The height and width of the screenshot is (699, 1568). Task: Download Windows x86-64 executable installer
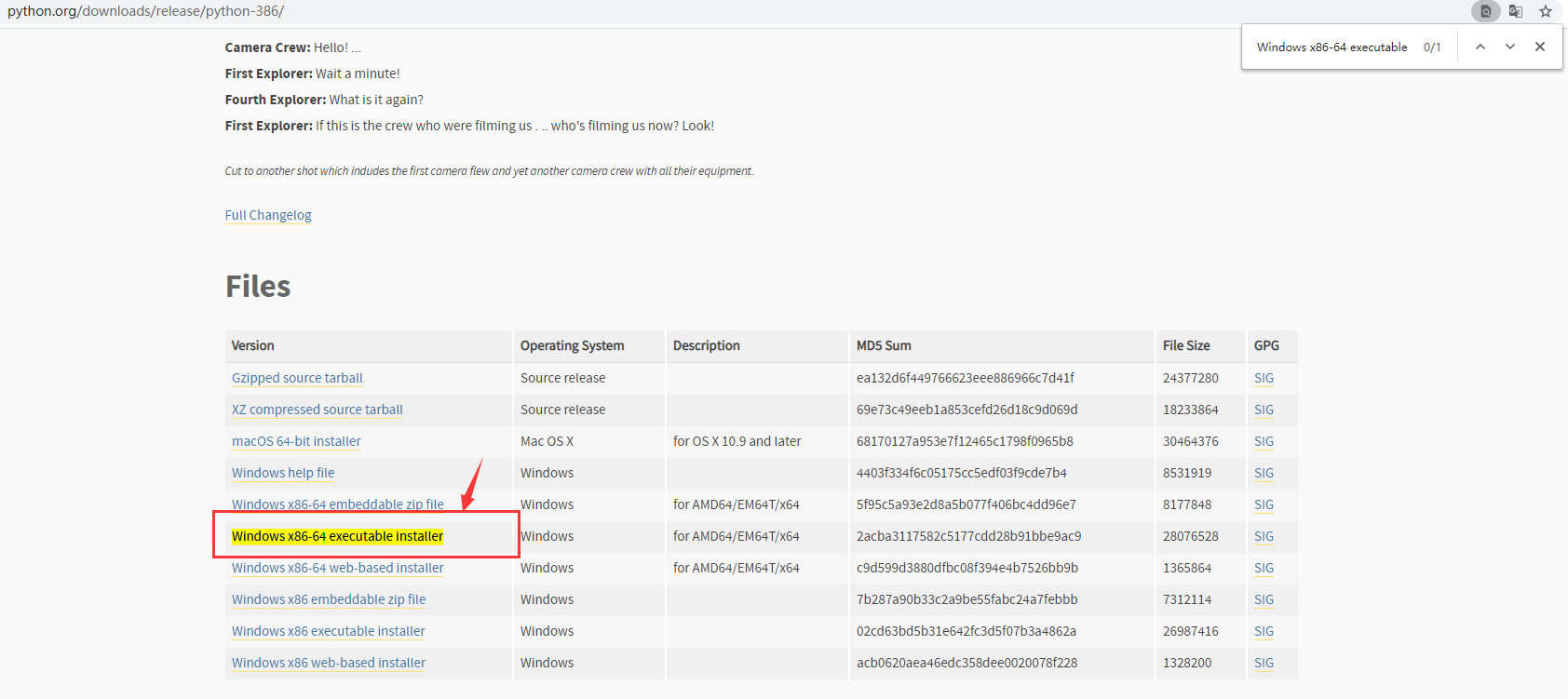coord(337,536)
